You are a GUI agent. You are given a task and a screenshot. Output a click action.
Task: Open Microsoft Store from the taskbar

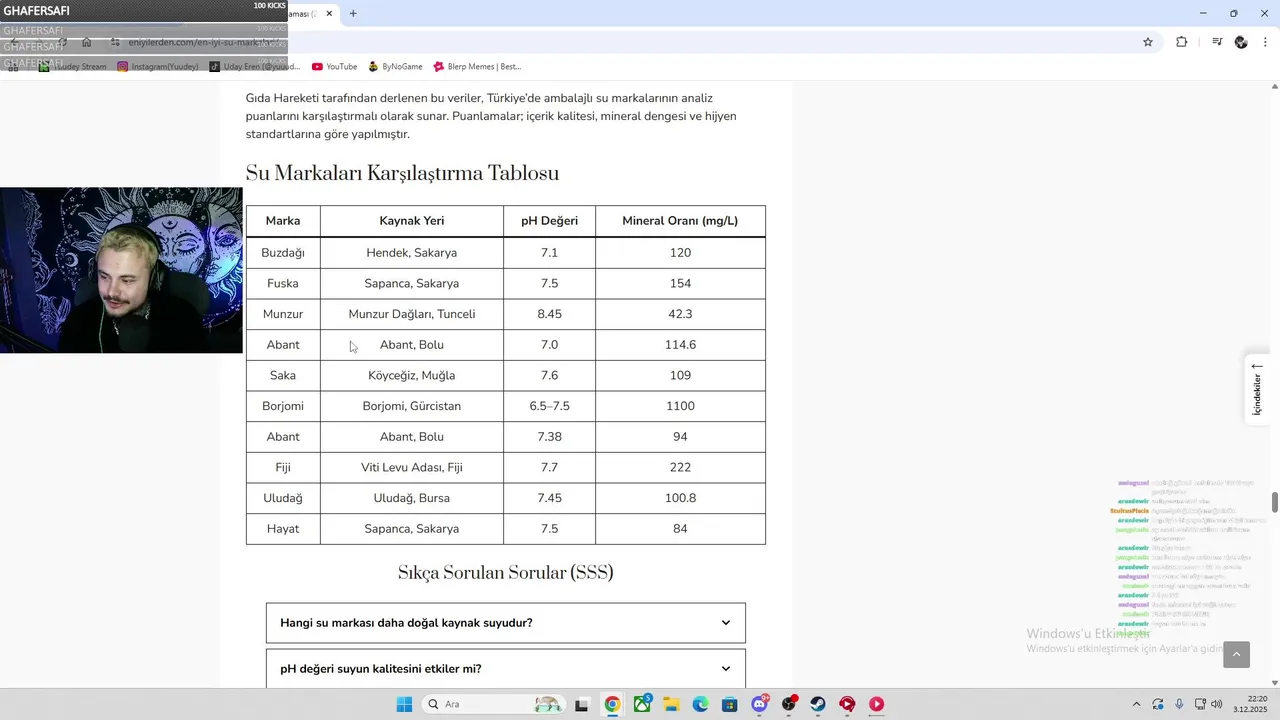point(730,704)
